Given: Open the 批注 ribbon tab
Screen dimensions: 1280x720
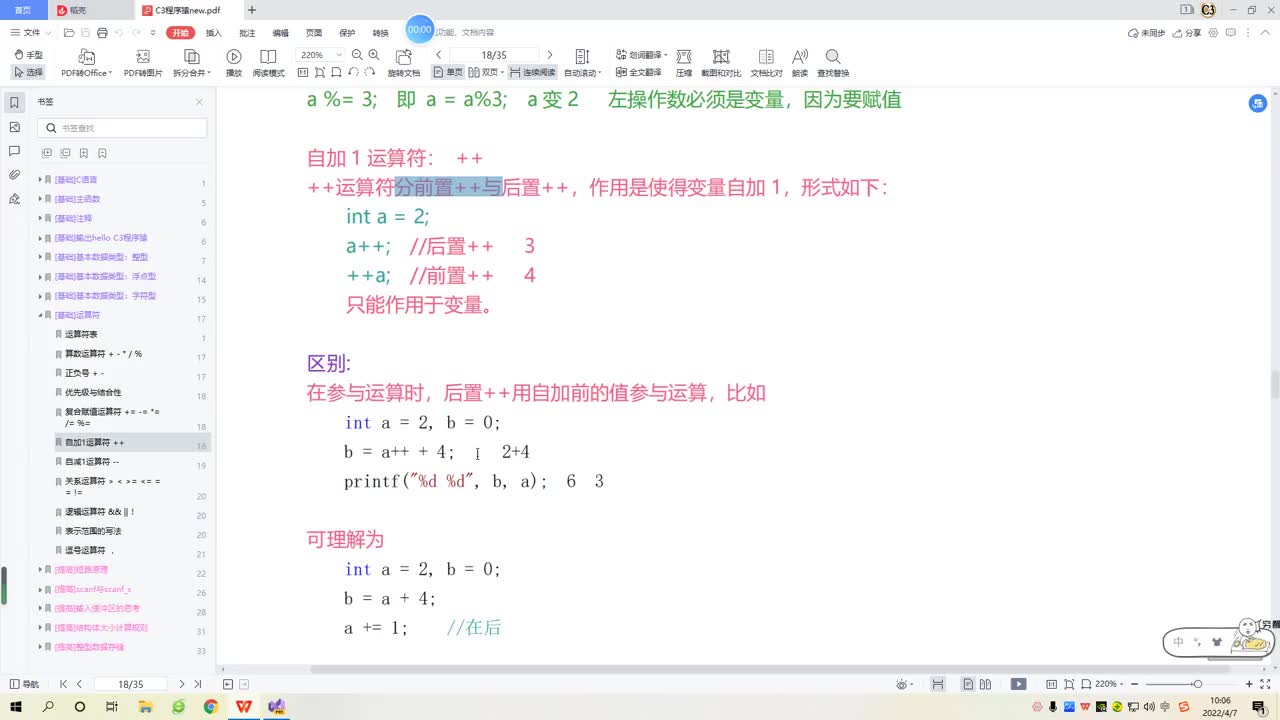Looking at the screenshot, I should 247,32.
